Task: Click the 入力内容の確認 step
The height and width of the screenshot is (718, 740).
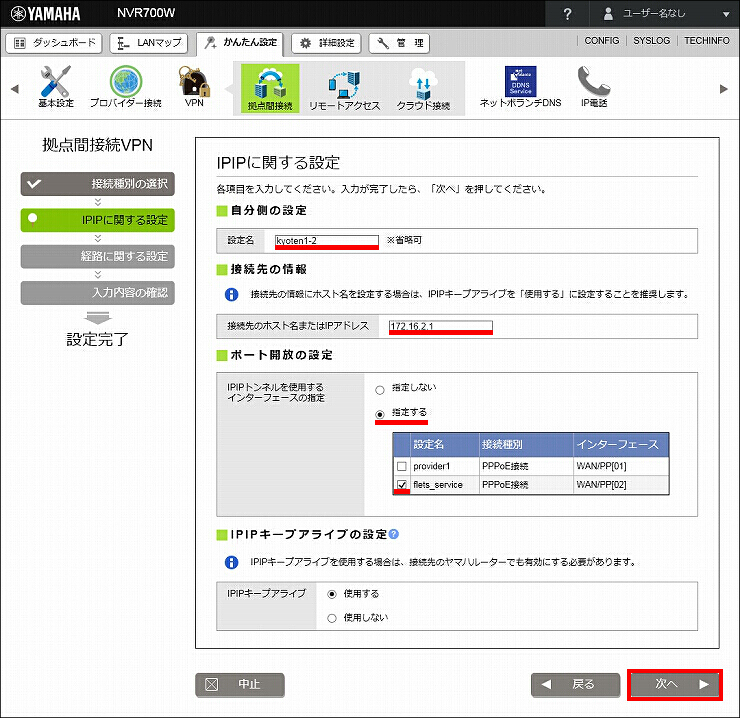Action: tap(98, 293)
